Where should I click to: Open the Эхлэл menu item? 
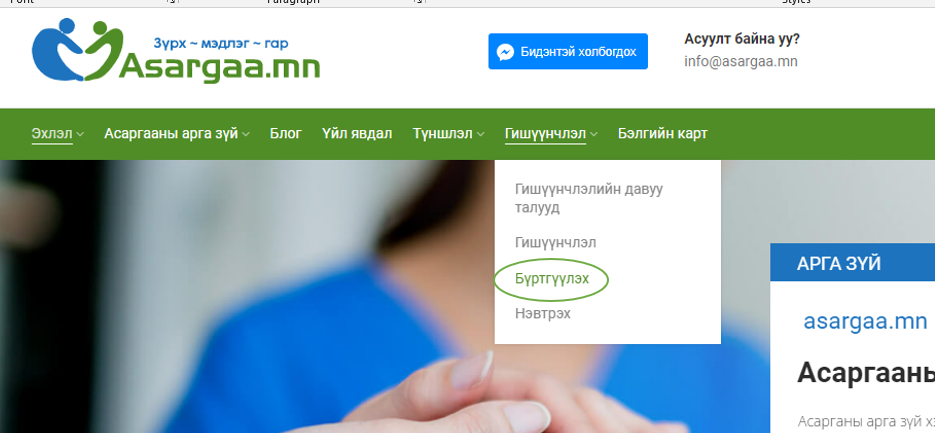coord(52,134)
